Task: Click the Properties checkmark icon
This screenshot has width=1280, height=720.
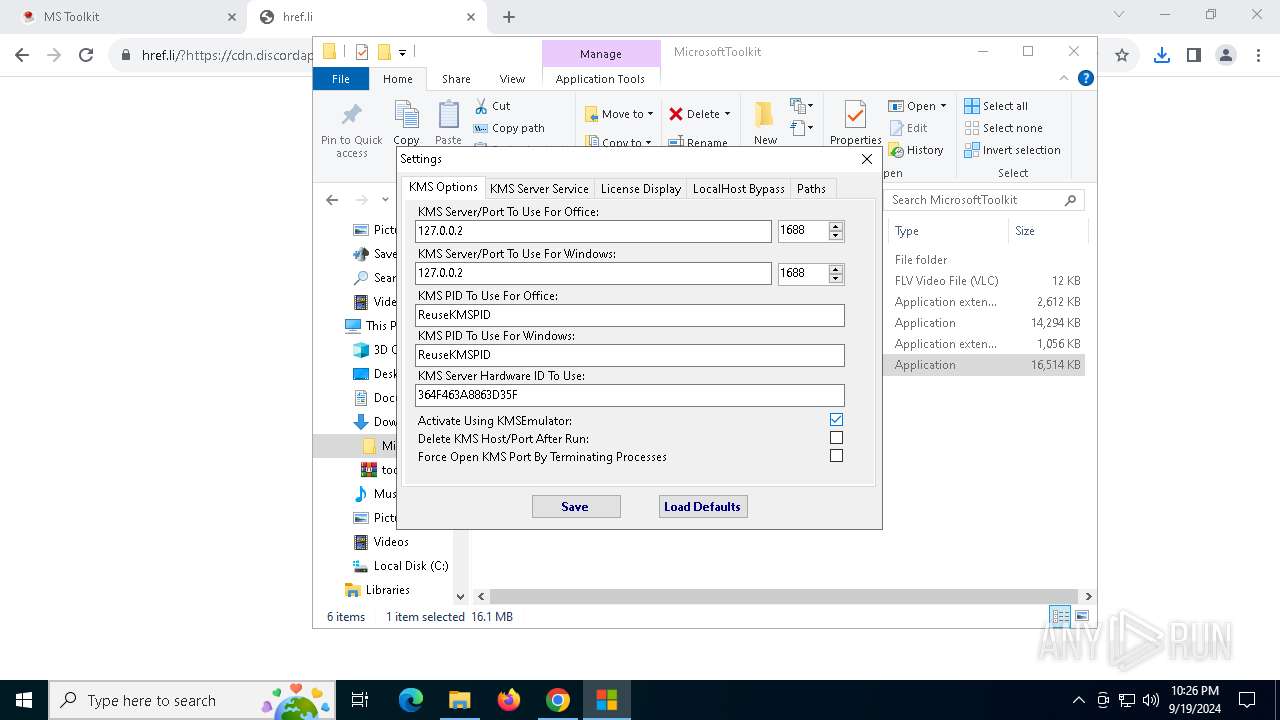Action: click(855, 115)
